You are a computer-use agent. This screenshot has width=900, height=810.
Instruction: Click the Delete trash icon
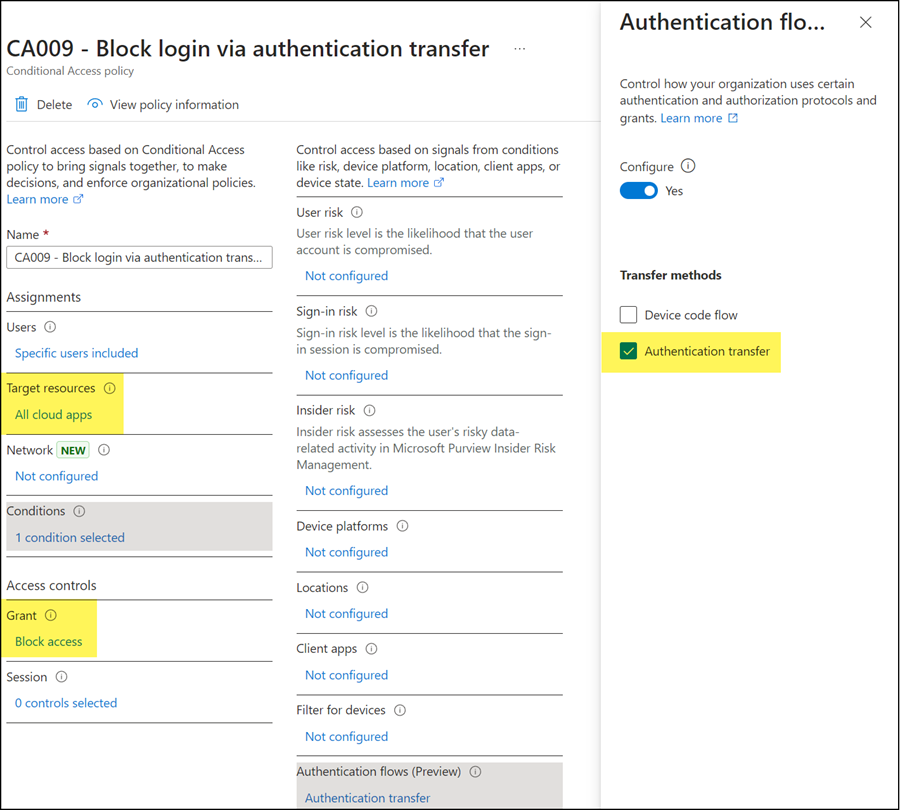pos(21,104)
